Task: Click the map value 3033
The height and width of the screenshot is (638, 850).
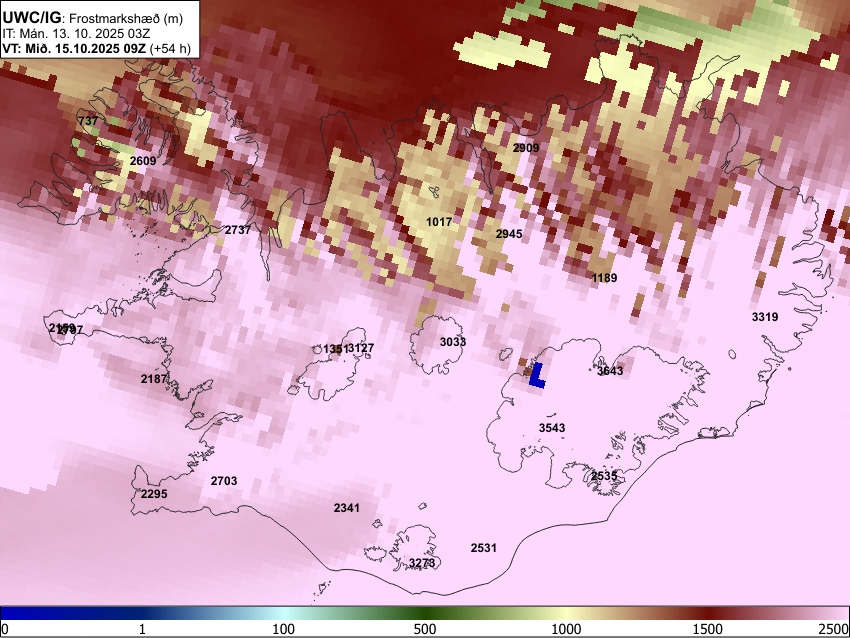Action: [453, 342]
